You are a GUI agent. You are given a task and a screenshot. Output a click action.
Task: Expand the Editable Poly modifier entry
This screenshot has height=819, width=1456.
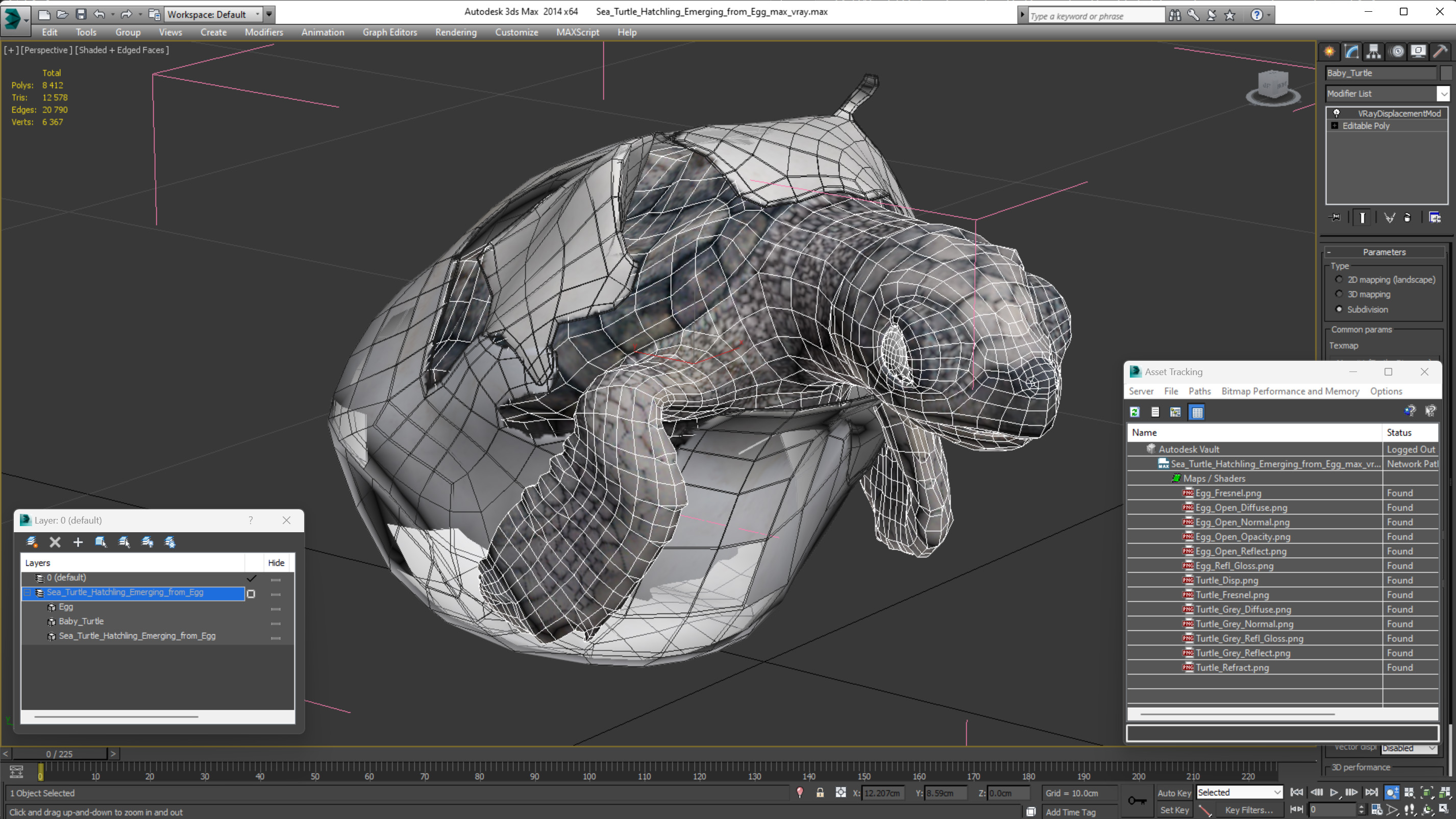(x=1335, y=126)
